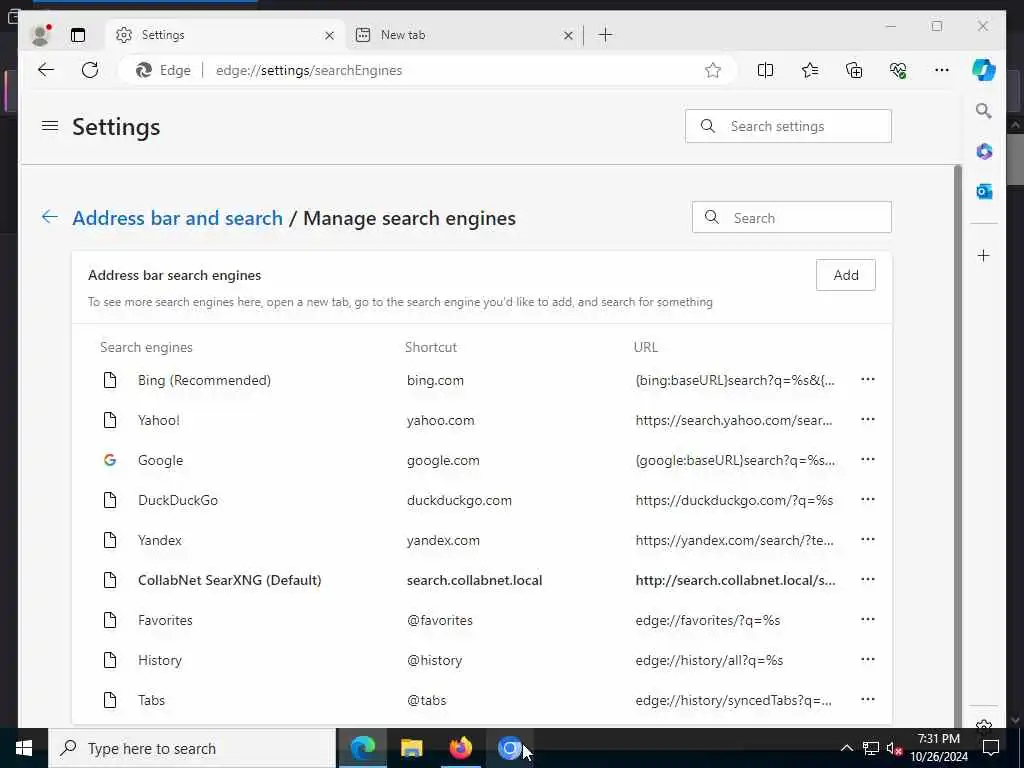Open Outlook sidebar icon
Image resolution: width=1024 pixels, height=768 pixels.
pyautogui.click(x=984, y=191)
